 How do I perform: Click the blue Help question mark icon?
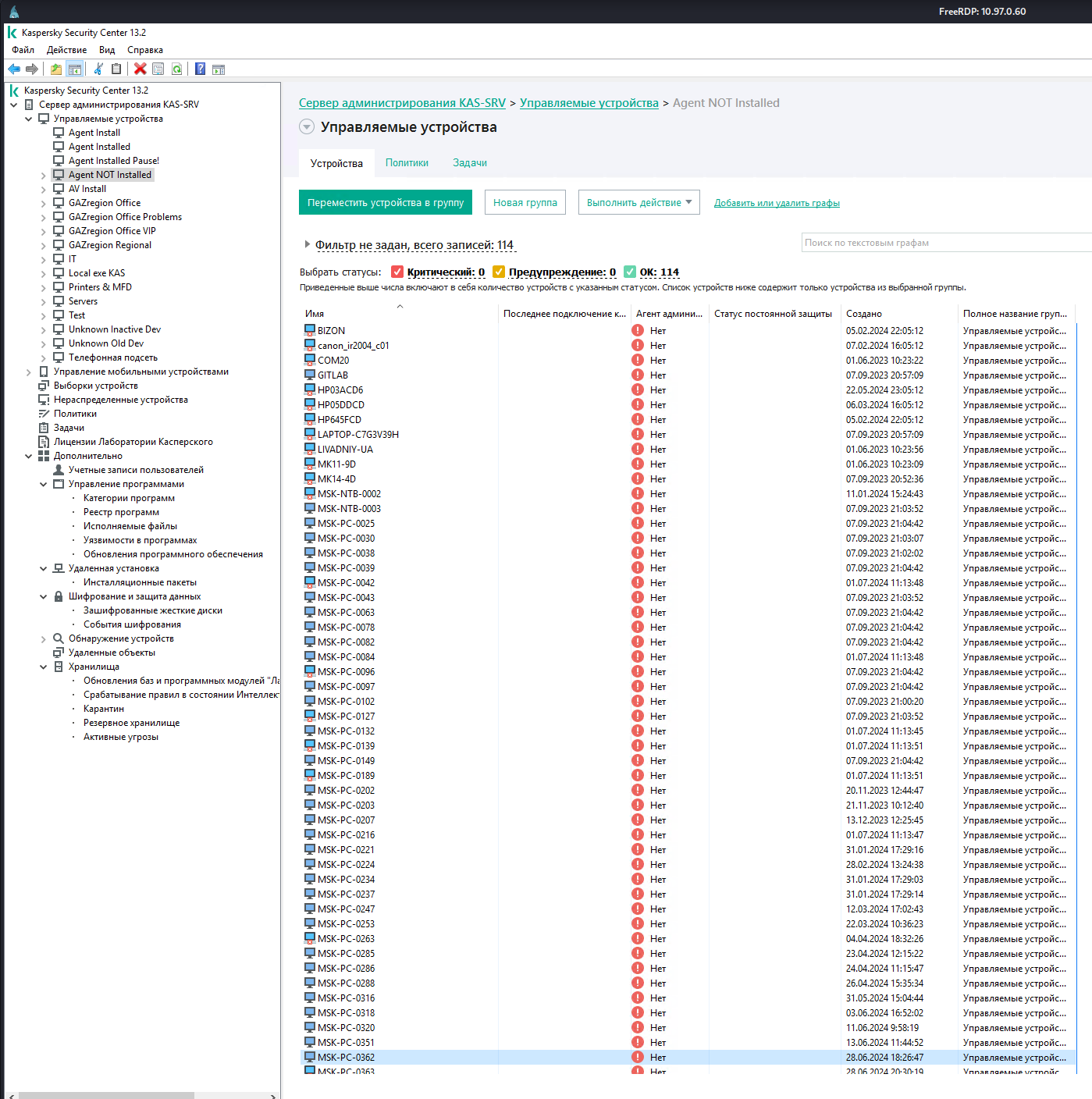(201, 69)
